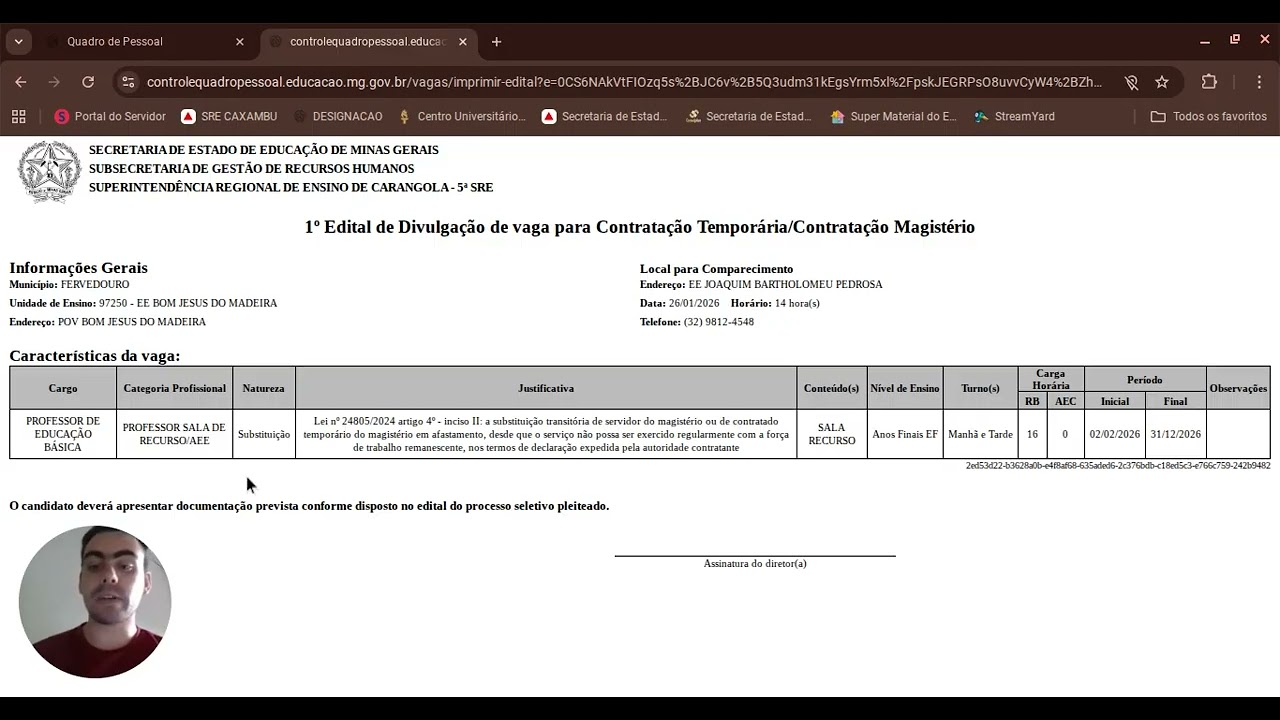Minimize the Chrome window
Image resolution: width=1280 pixels, height=720 pixels.
(1205, 41)
